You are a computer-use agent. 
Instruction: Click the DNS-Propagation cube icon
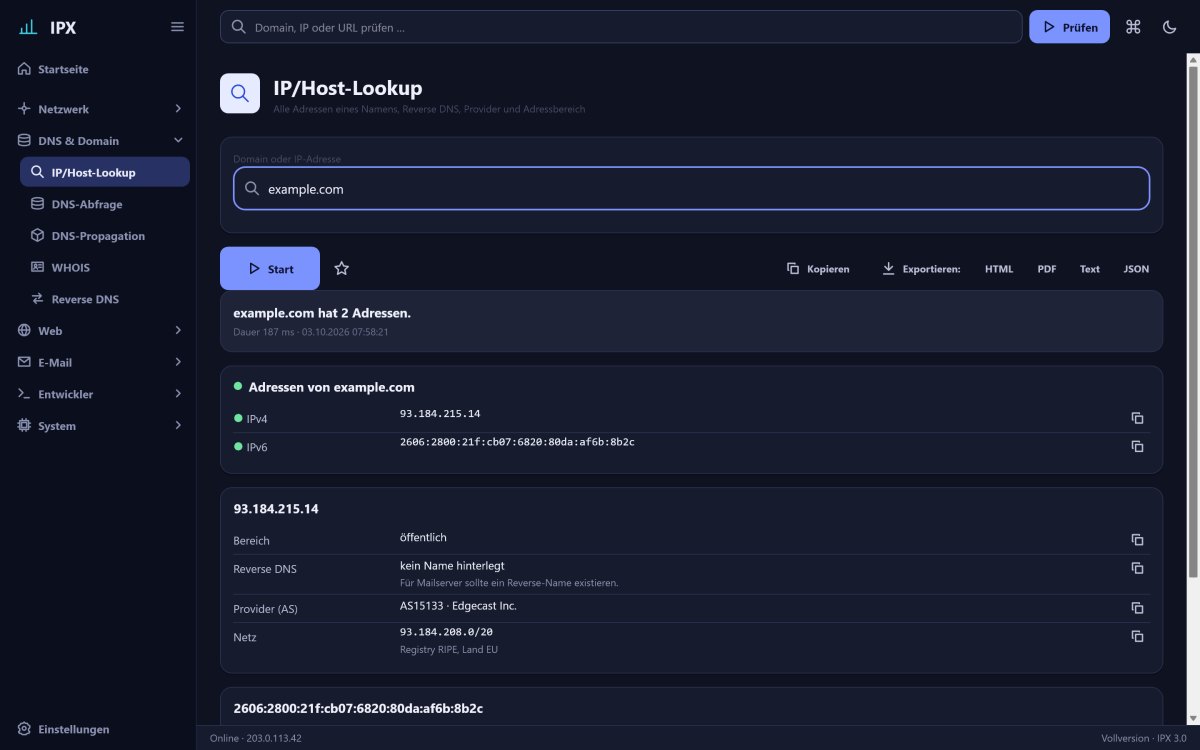(x=38, y=236)
